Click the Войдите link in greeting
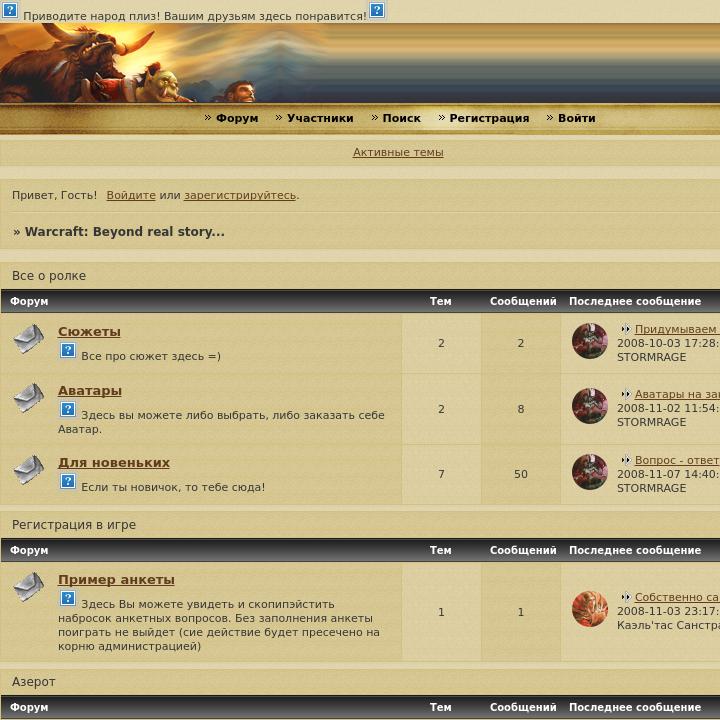 tap(131, 195)
